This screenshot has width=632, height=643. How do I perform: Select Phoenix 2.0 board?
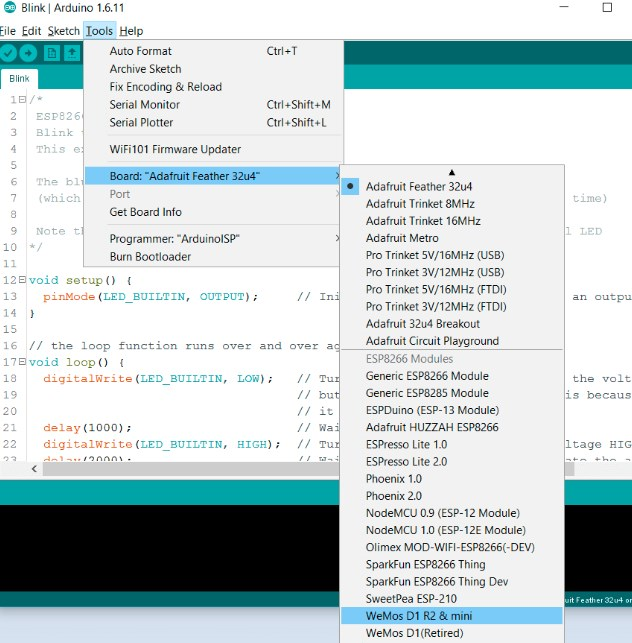tap(453, 496)
